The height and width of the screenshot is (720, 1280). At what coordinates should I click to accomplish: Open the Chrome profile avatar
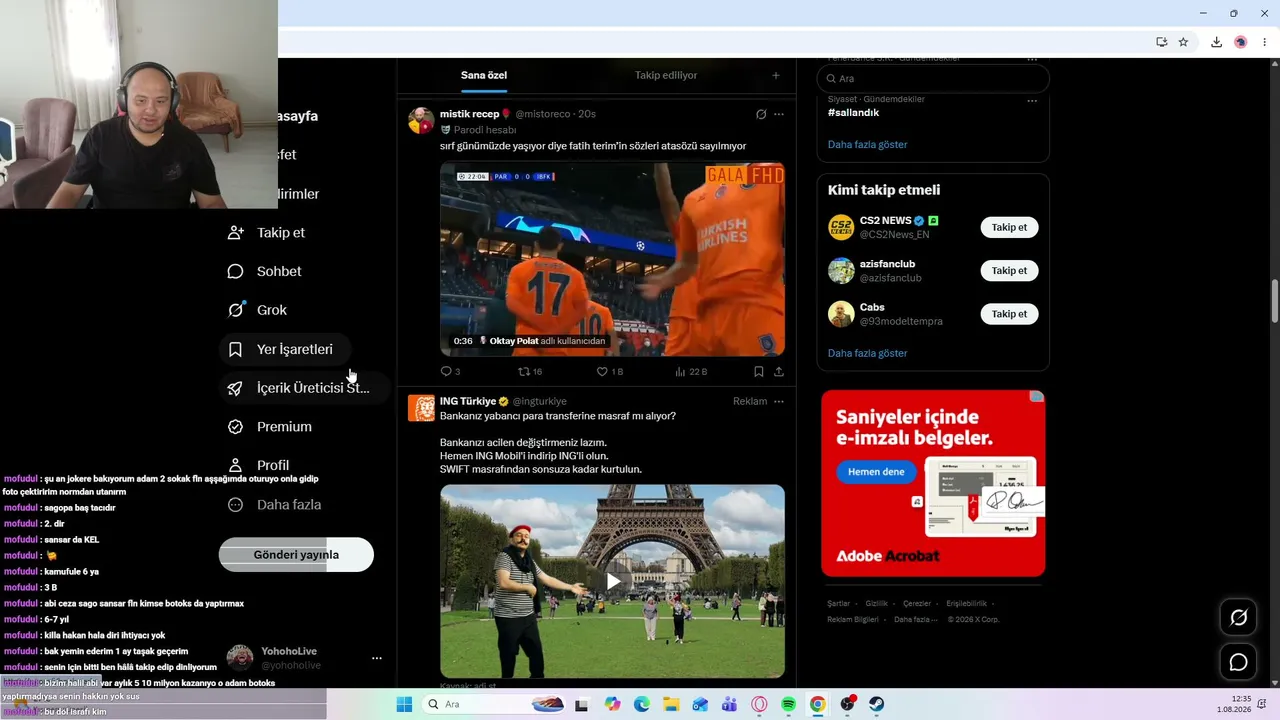click(x=1241, y=42)
